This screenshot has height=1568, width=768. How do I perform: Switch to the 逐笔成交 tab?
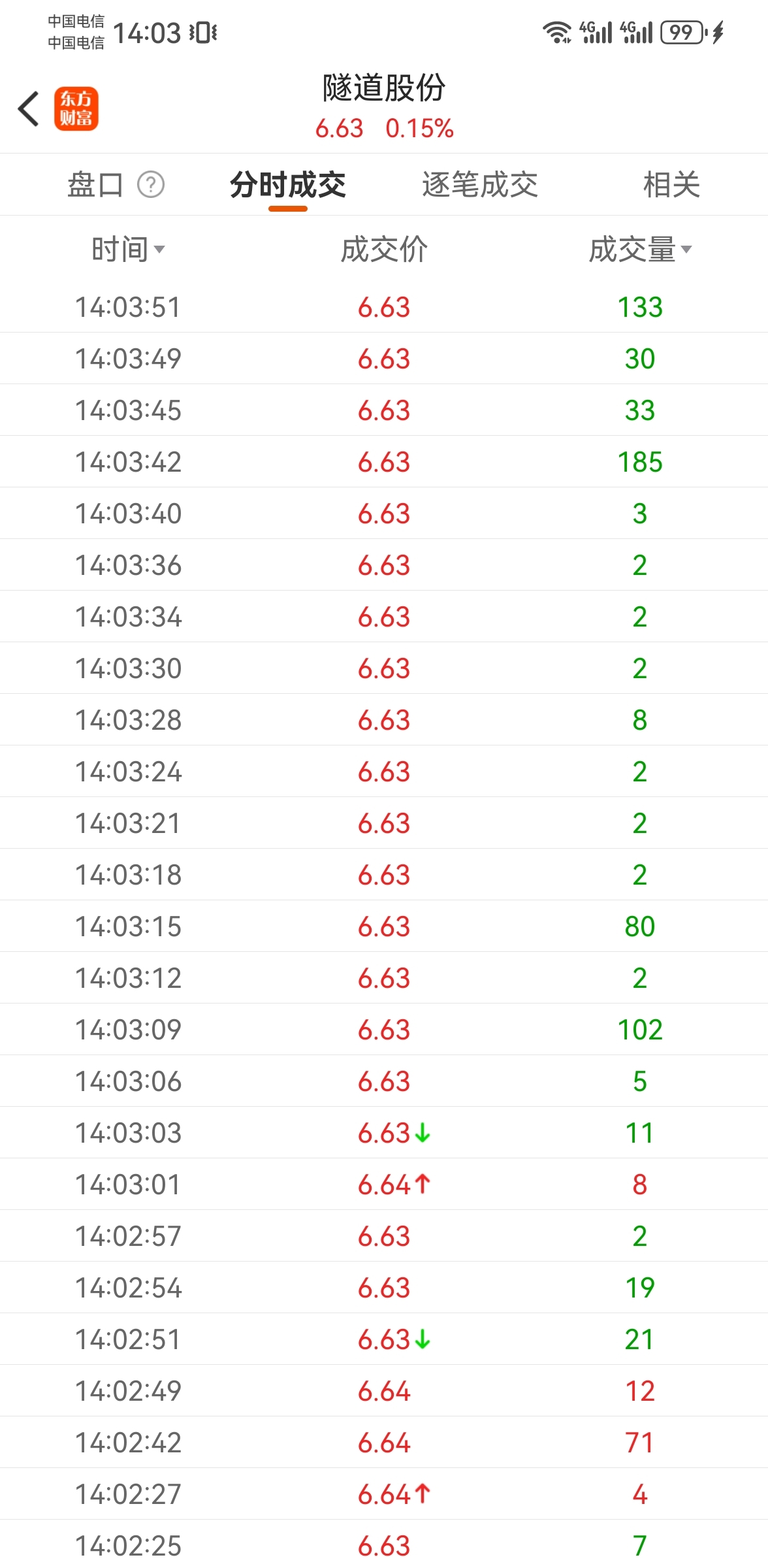(480, 185)
